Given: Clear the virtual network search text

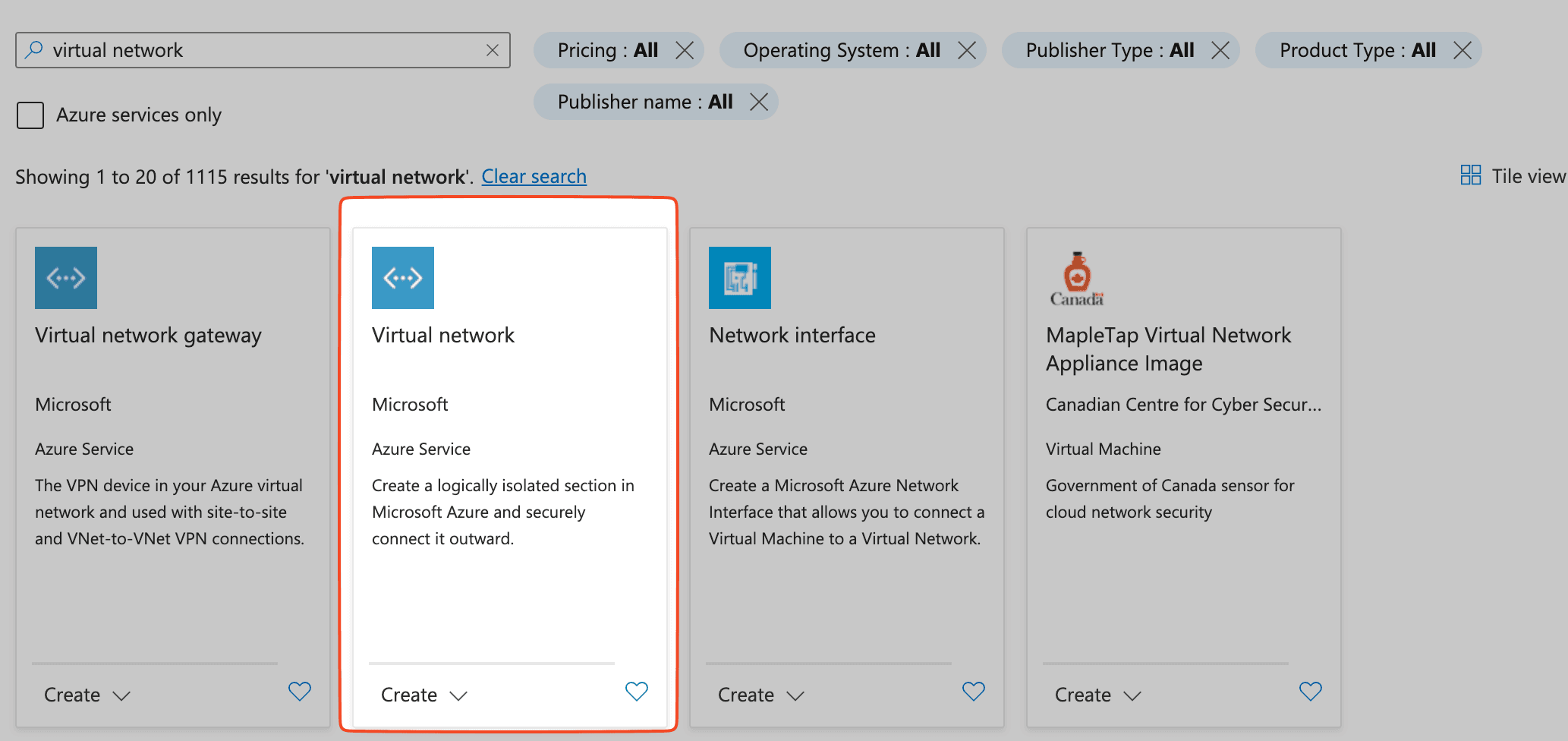Looking at the screenshot, I should 493,50.
